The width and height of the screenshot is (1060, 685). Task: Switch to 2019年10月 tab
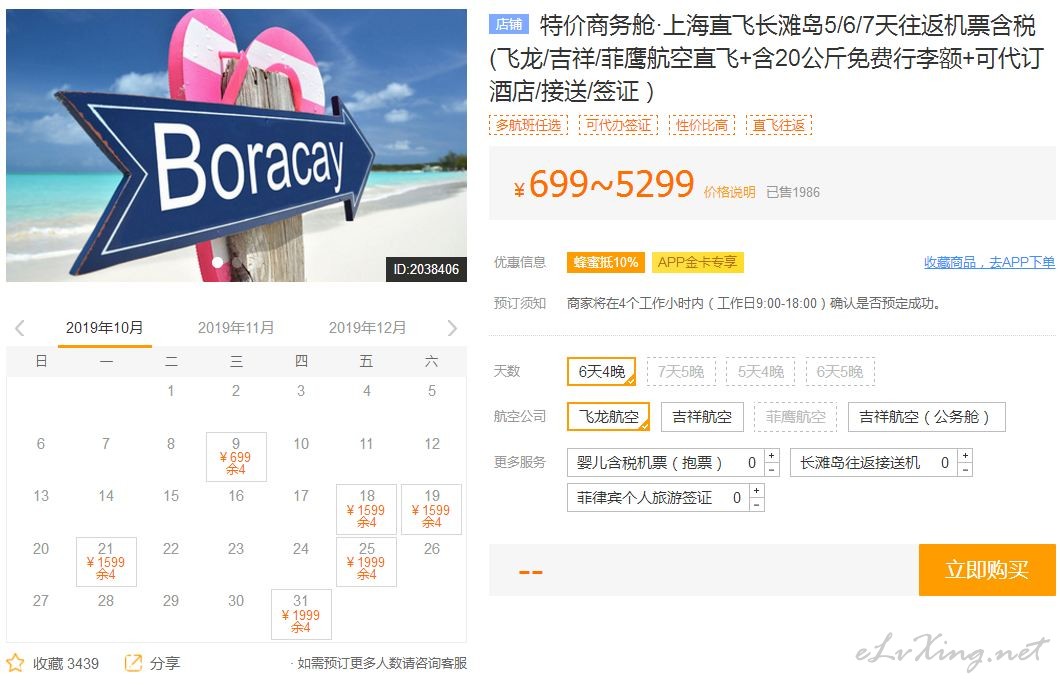tap(105, 328)
